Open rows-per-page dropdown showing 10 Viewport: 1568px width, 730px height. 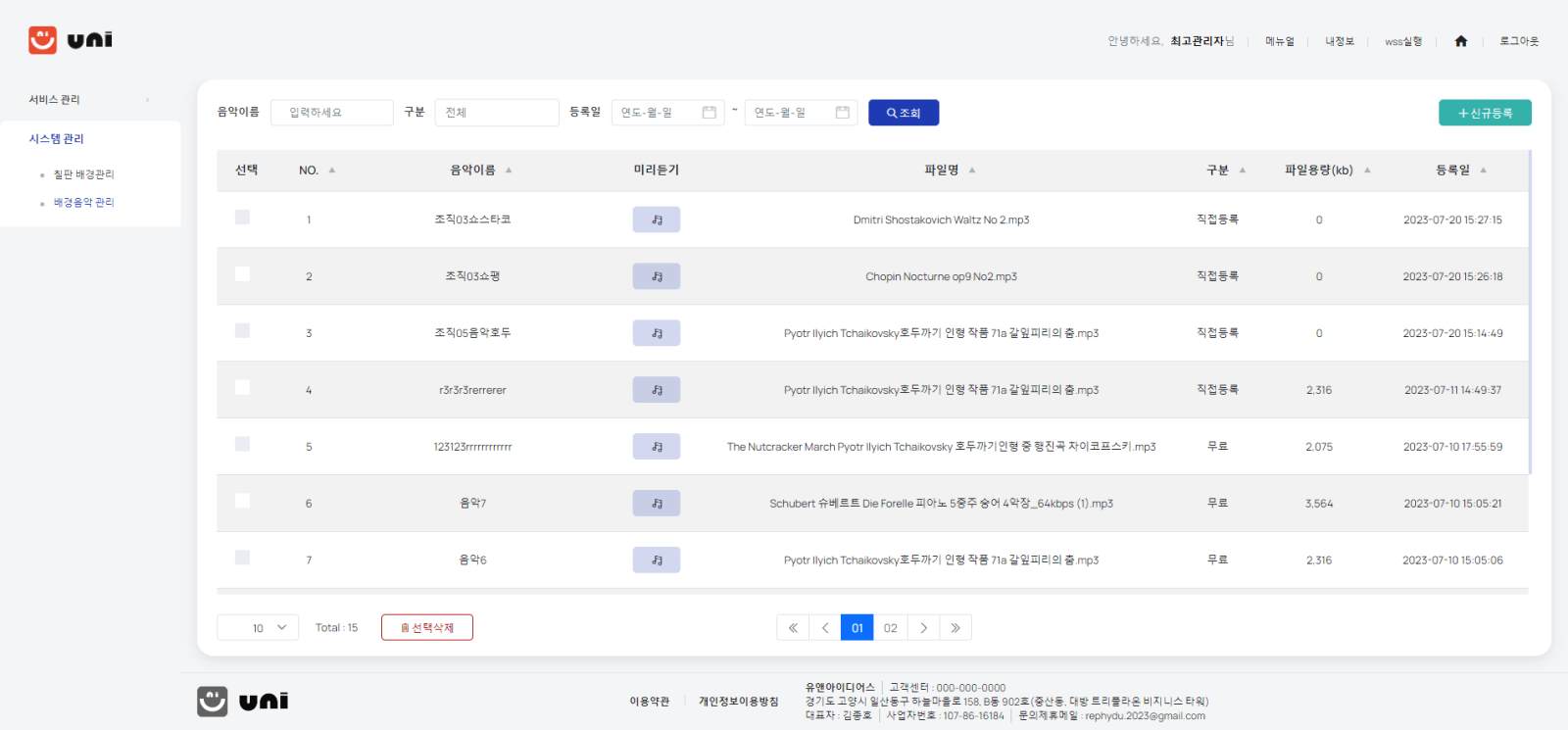click(x=258, y=628)
